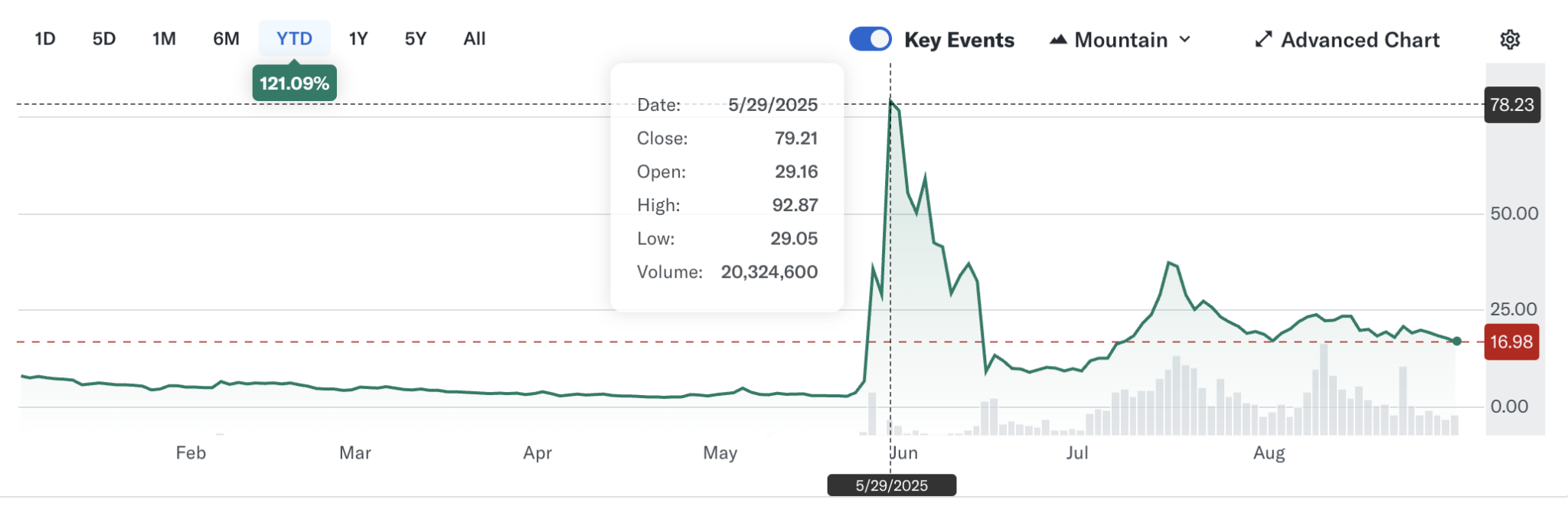Viewport: 1568px width, 506px height.
Task: Select the 6M range tab
Action: (x=224, y=38)
